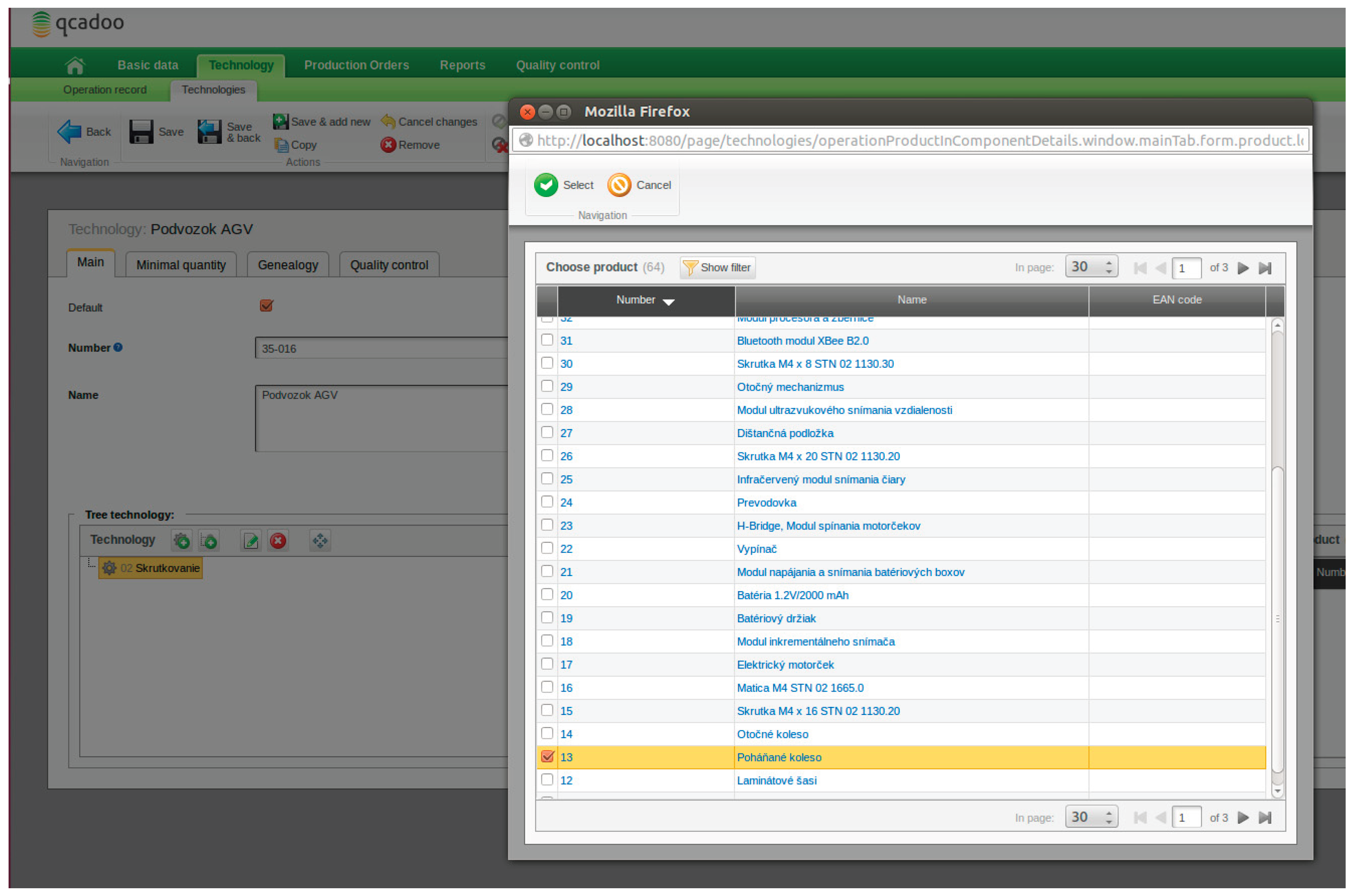Toggle the Default checkbox
Screen dimensions: 1353x896
(266, 306)
